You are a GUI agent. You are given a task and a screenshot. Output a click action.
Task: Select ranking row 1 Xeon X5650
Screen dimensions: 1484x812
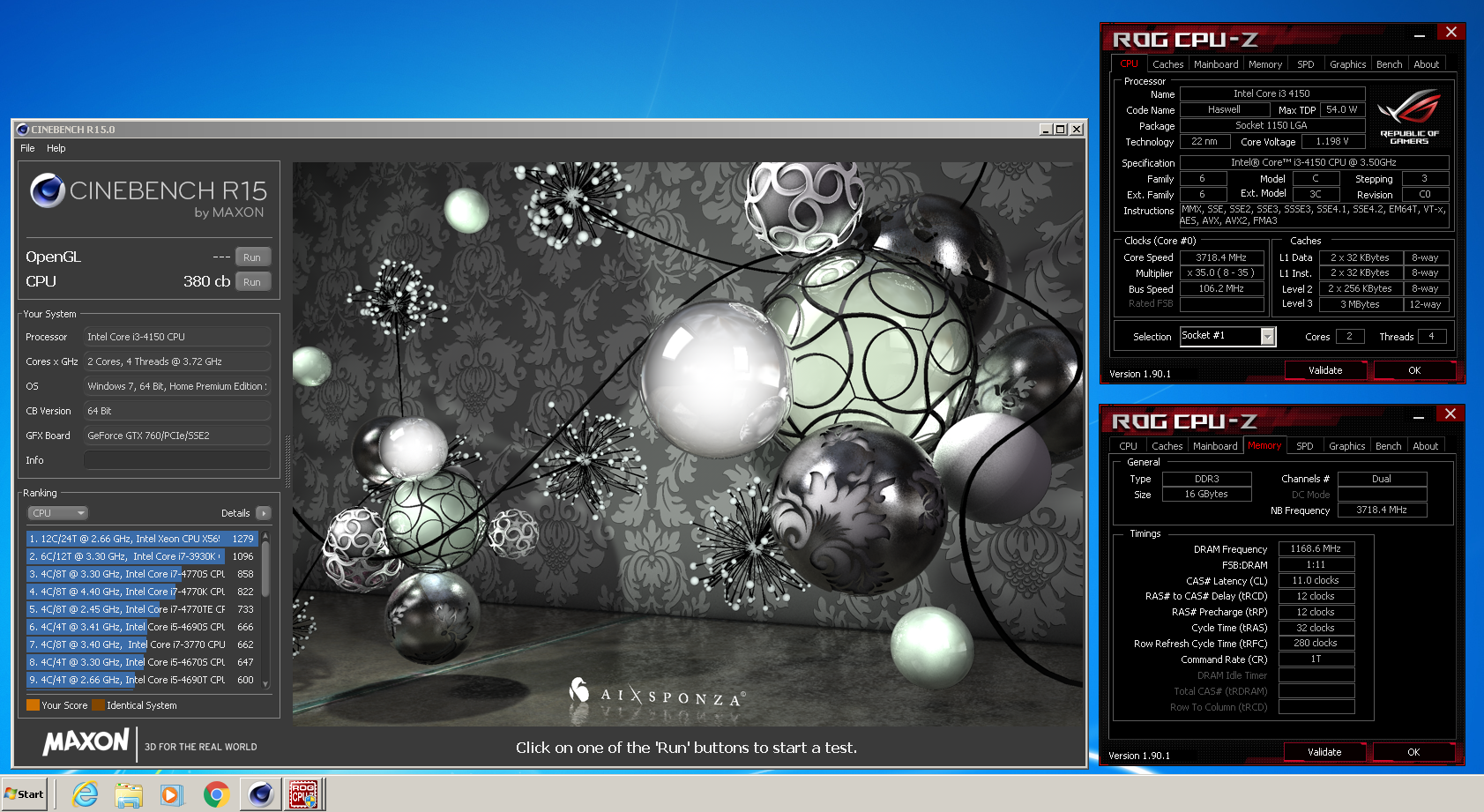(142, 539)
